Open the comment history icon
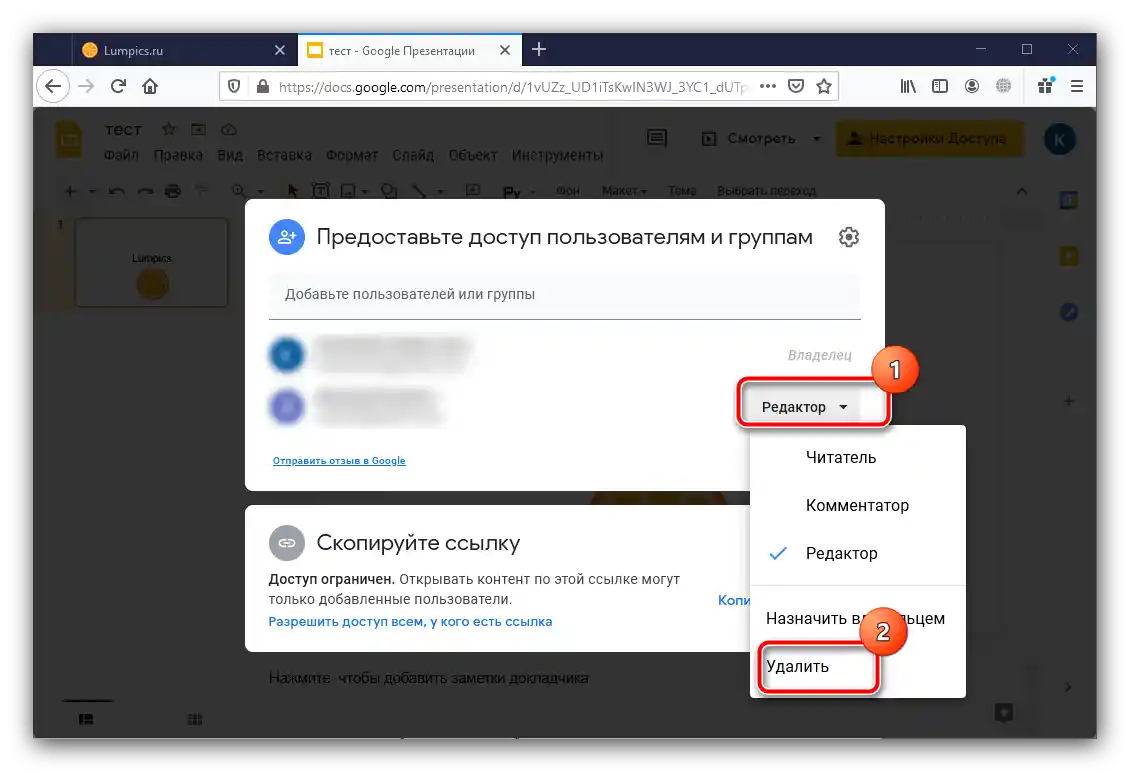 pyautogui.click(x=657, y=138)
